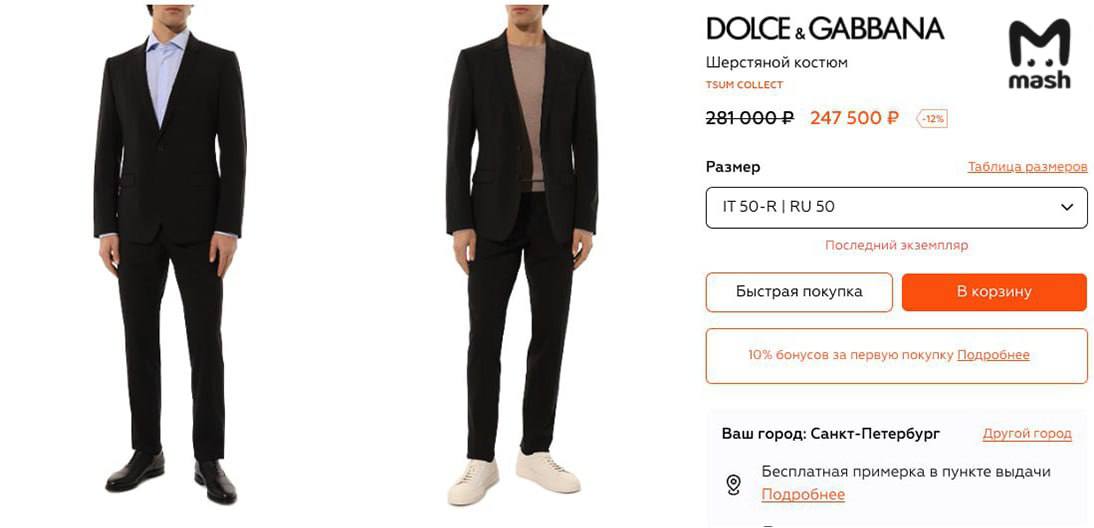View suit photo with blue shirt
The image size is (1094, 528).
point(170,250)
